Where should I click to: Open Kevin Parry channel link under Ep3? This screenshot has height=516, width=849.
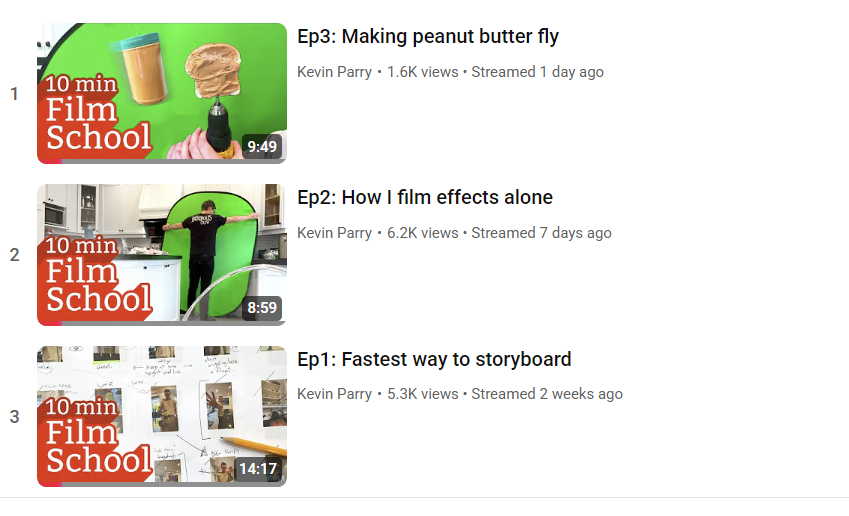[x=335, y=72]
